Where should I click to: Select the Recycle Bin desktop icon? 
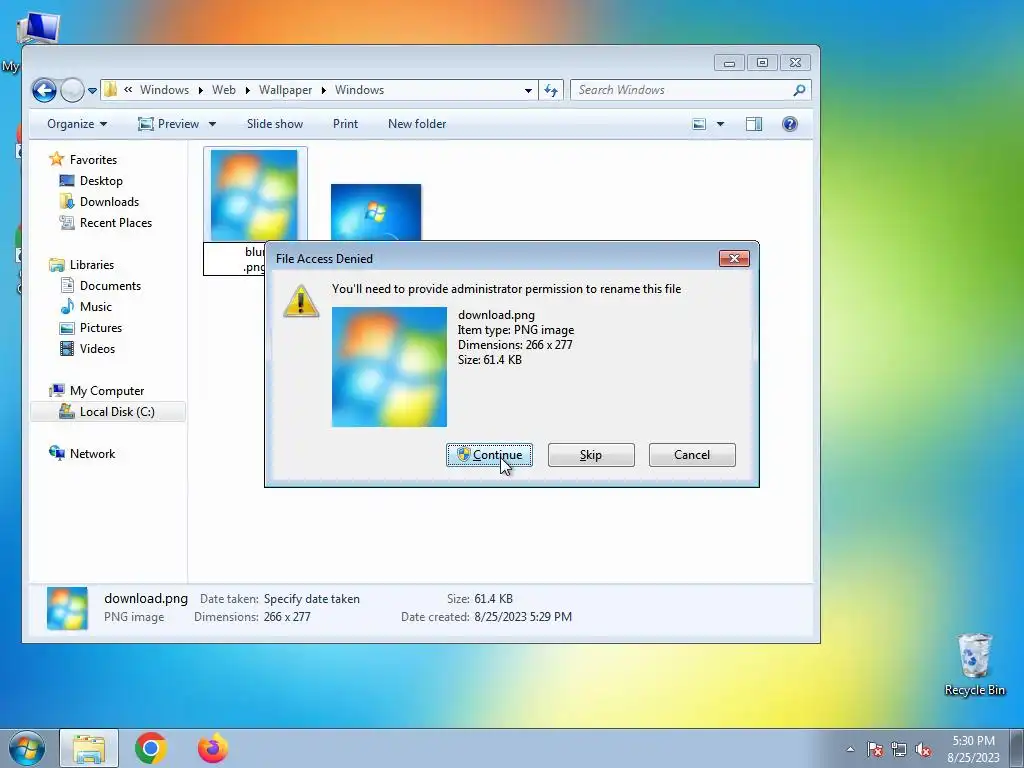click(x=975, y=665)
